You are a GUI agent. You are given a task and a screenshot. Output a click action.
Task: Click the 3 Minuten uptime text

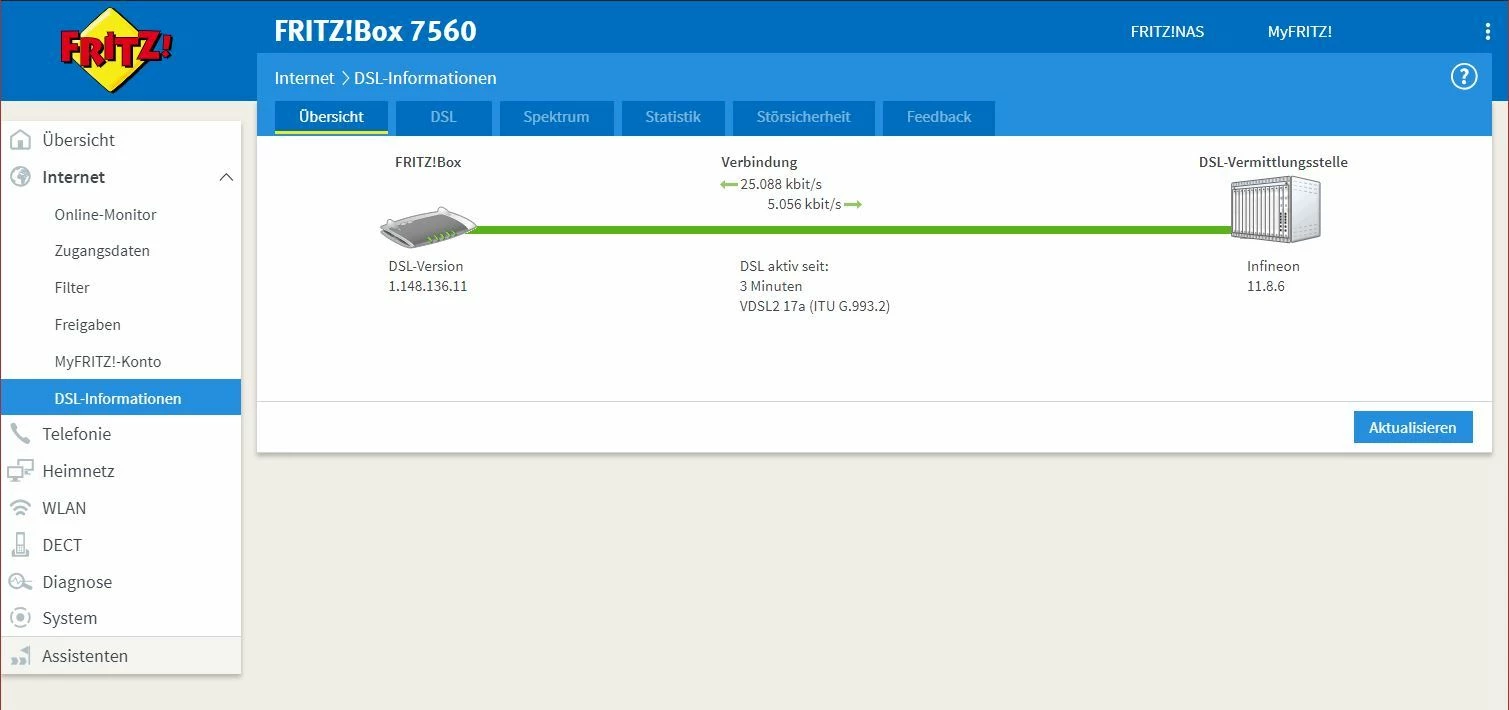click(x=771, y=286)
